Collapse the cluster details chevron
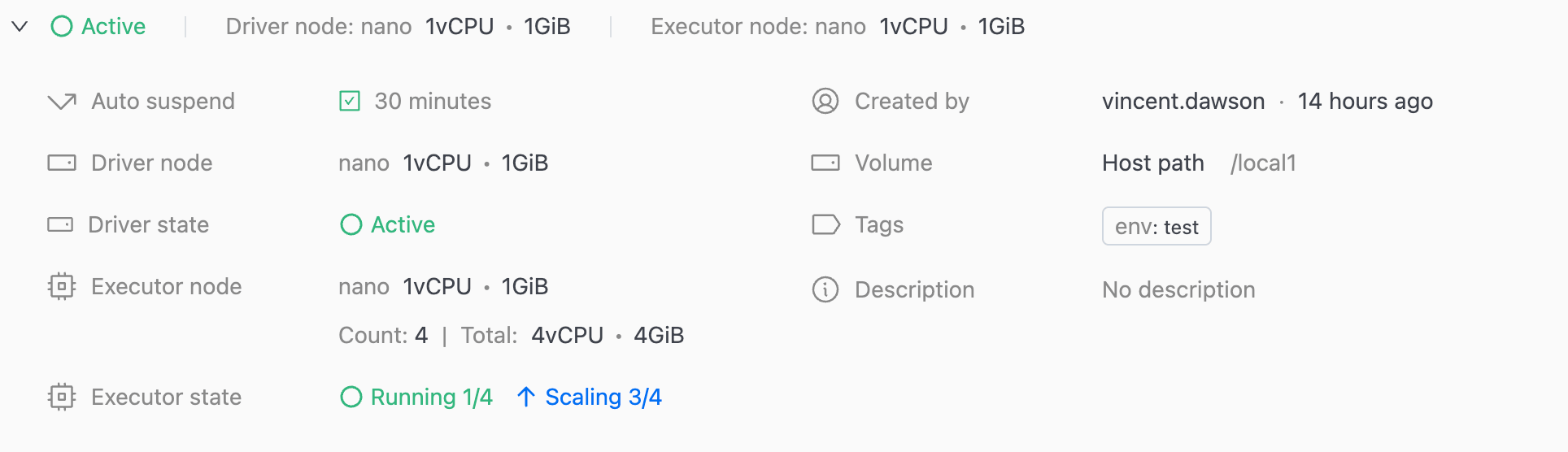 [20, 27]
